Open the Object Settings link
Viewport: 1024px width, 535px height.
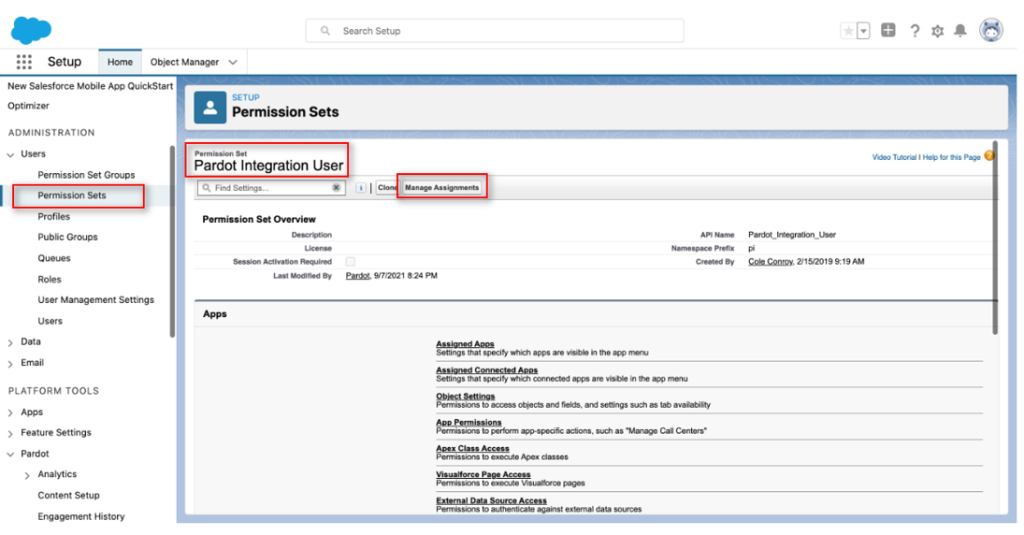point(465,396)
